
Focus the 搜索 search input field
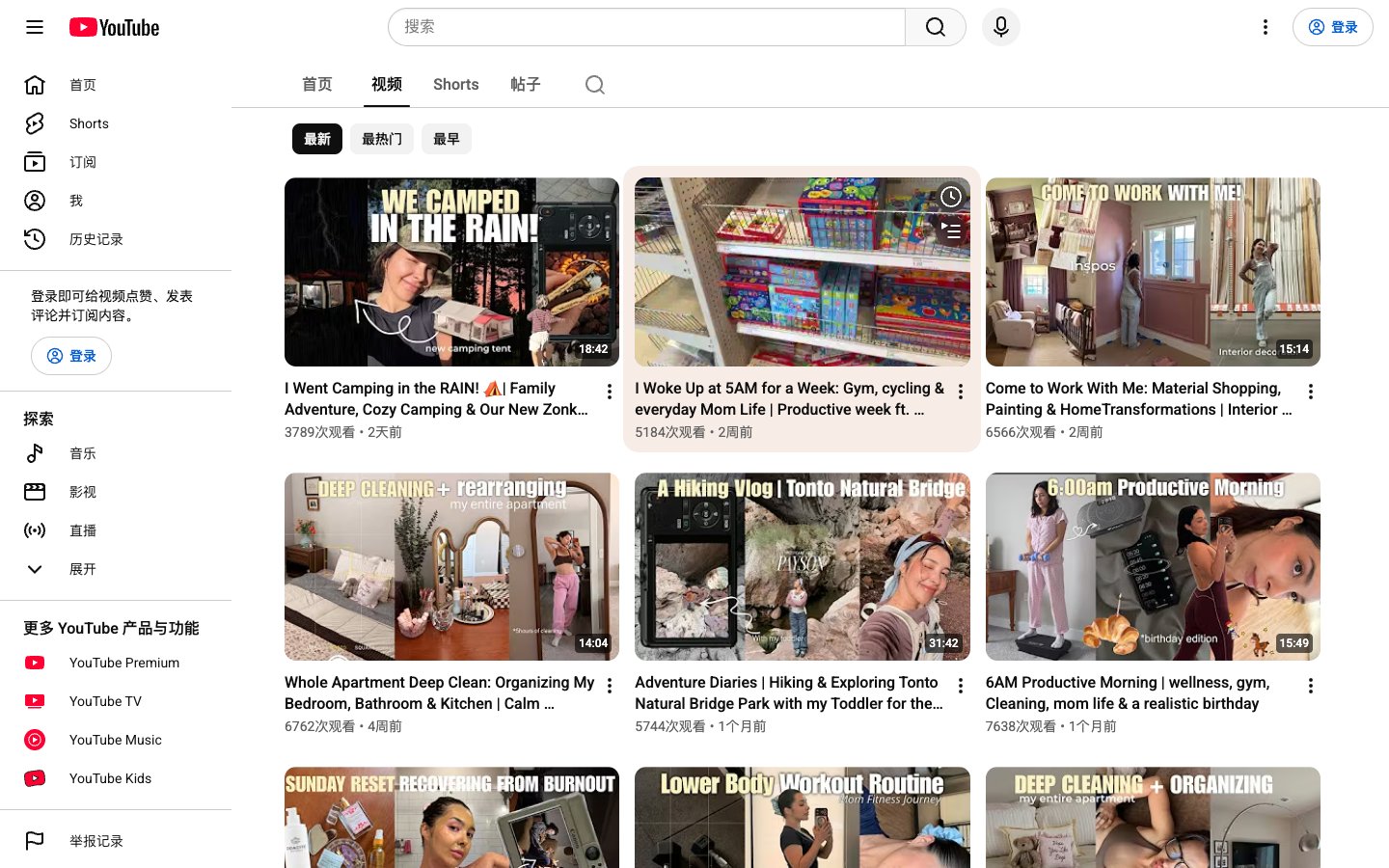point(646,27)
